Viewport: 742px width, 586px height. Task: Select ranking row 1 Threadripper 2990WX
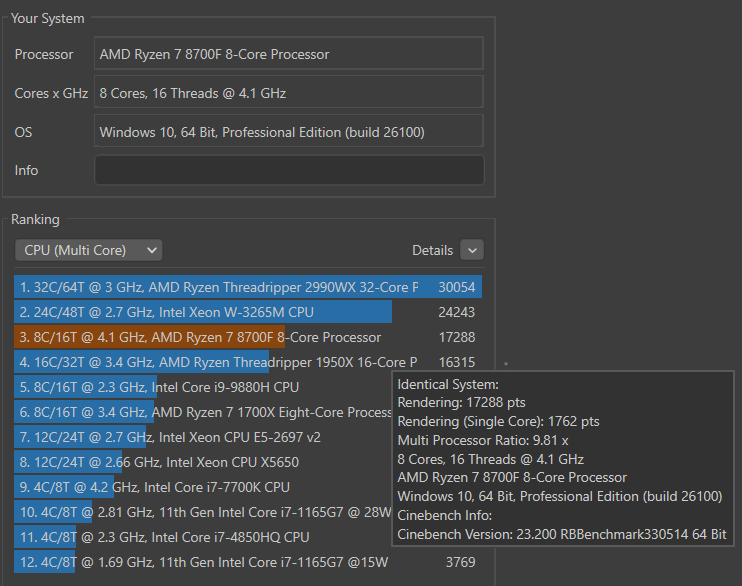click(x=248, y=287)
